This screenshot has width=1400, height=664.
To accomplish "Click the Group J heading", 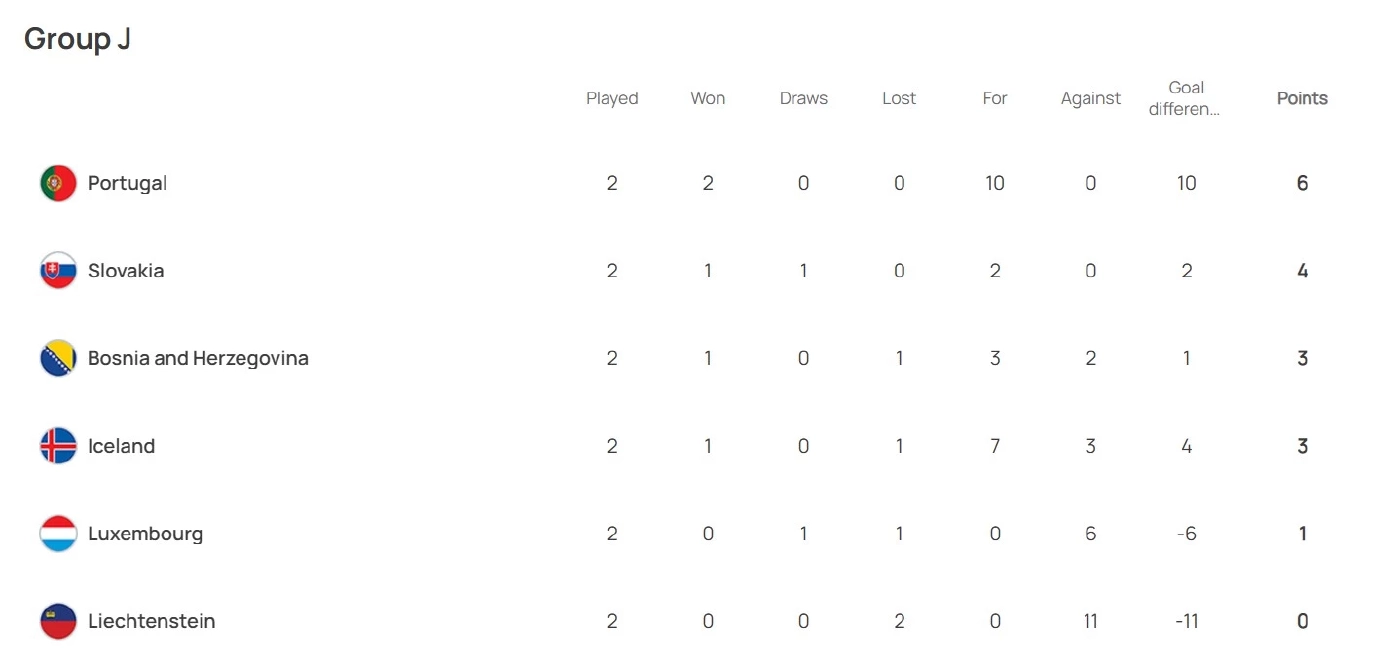I will pos(78,39).
